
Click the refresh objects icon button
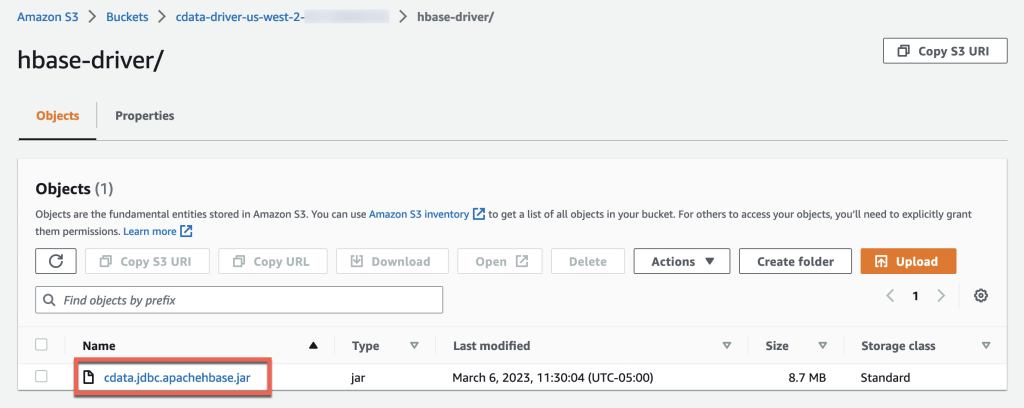pos(56,261)
